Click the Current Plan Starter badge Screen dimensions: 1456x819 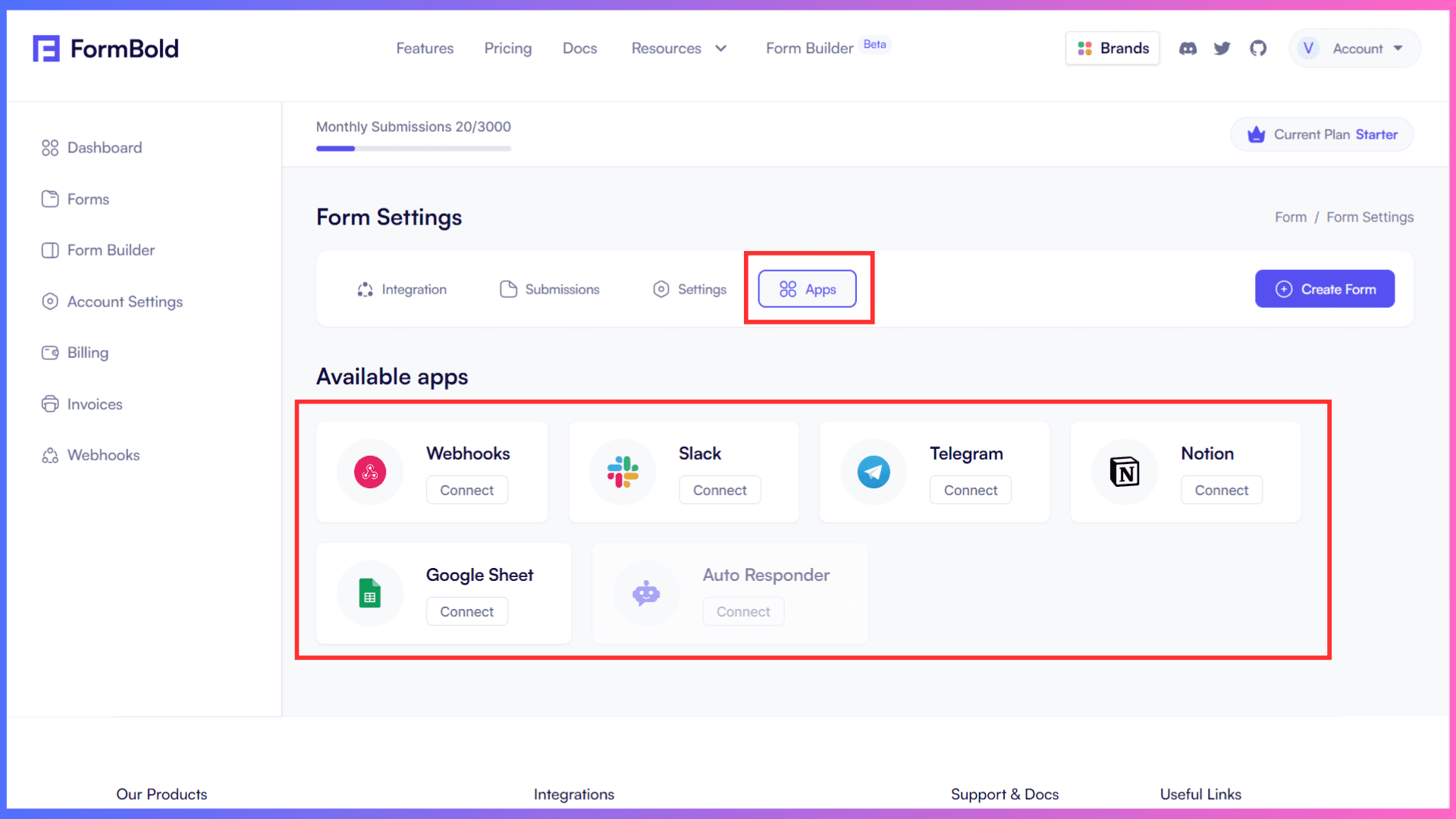(x=1322, y=134)
